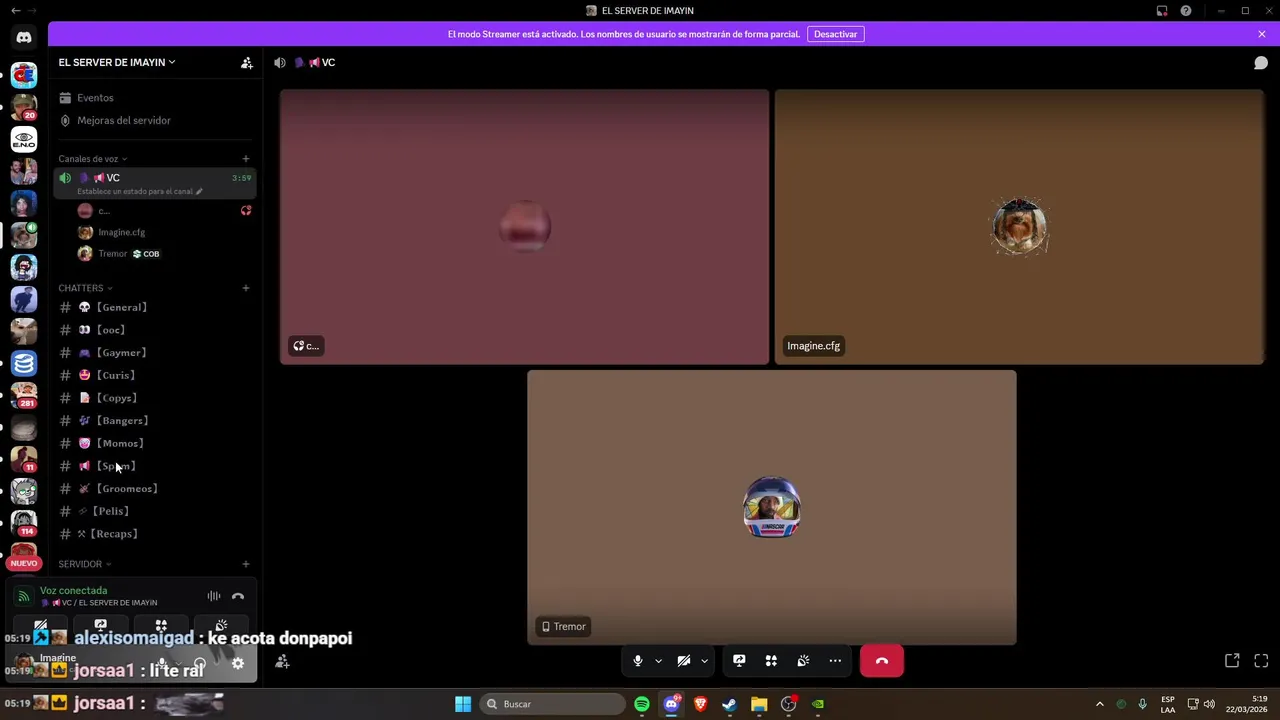This screenshot has width=1280, height=720.
Task: Open the E.N.O server icon
Action: pos(24,139)
